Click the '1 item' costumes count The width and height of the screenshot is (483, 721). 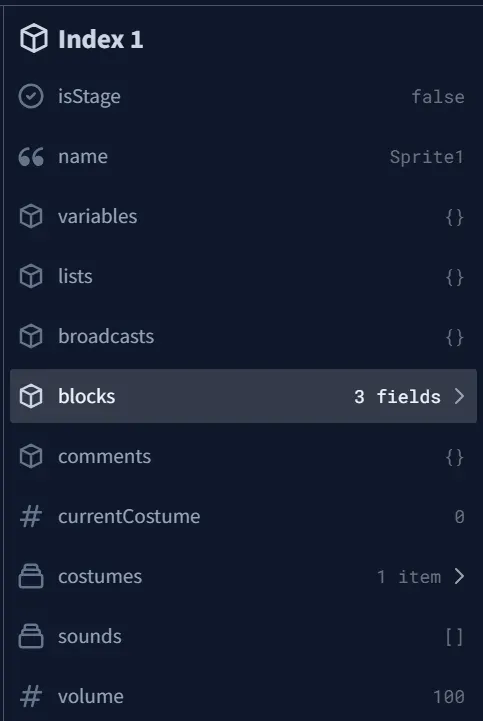tap(408, 577)
